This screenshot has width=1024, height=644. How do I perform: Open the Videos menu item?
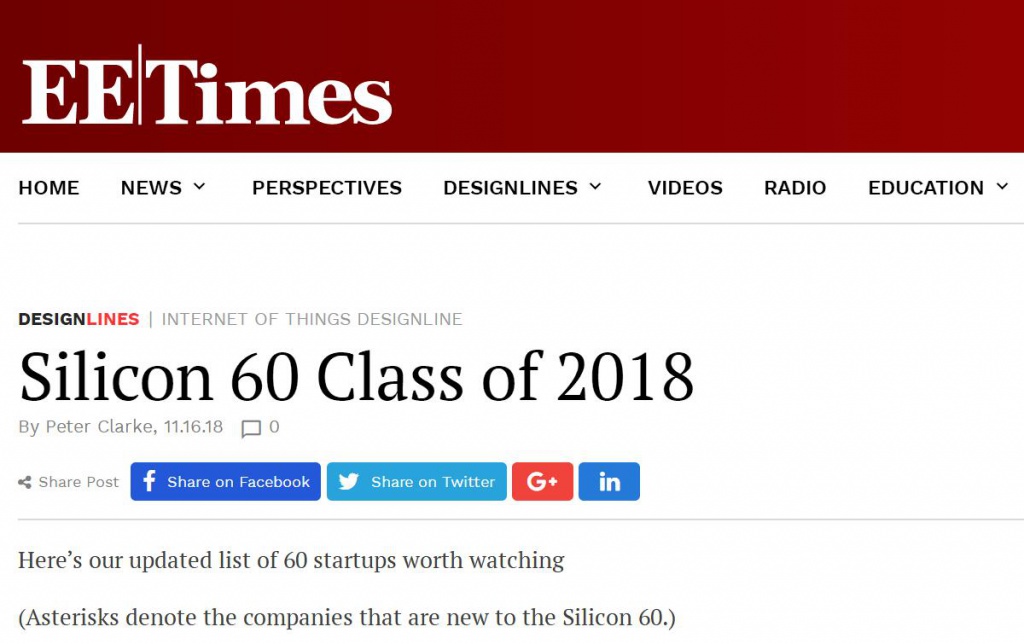coord(685,188)
